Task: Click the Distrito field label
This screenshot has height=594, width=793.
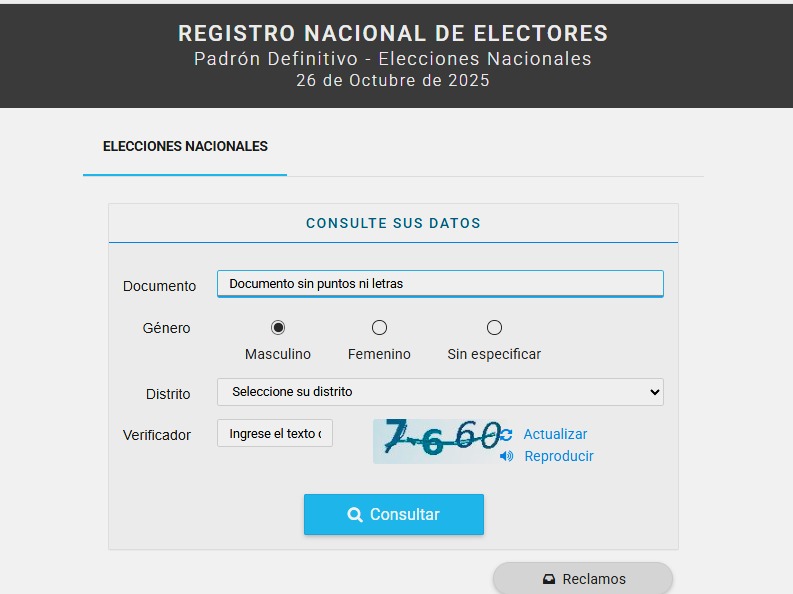Action: point(168,394)
